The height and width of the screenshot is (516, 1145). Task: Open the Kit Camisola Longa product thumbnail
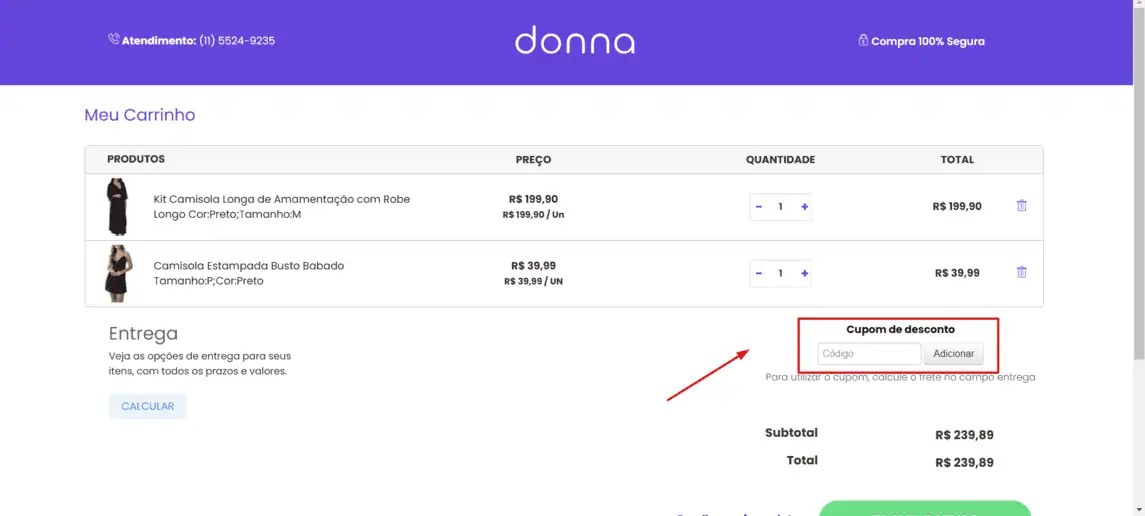pyautogui.click(x=118, y=207)
